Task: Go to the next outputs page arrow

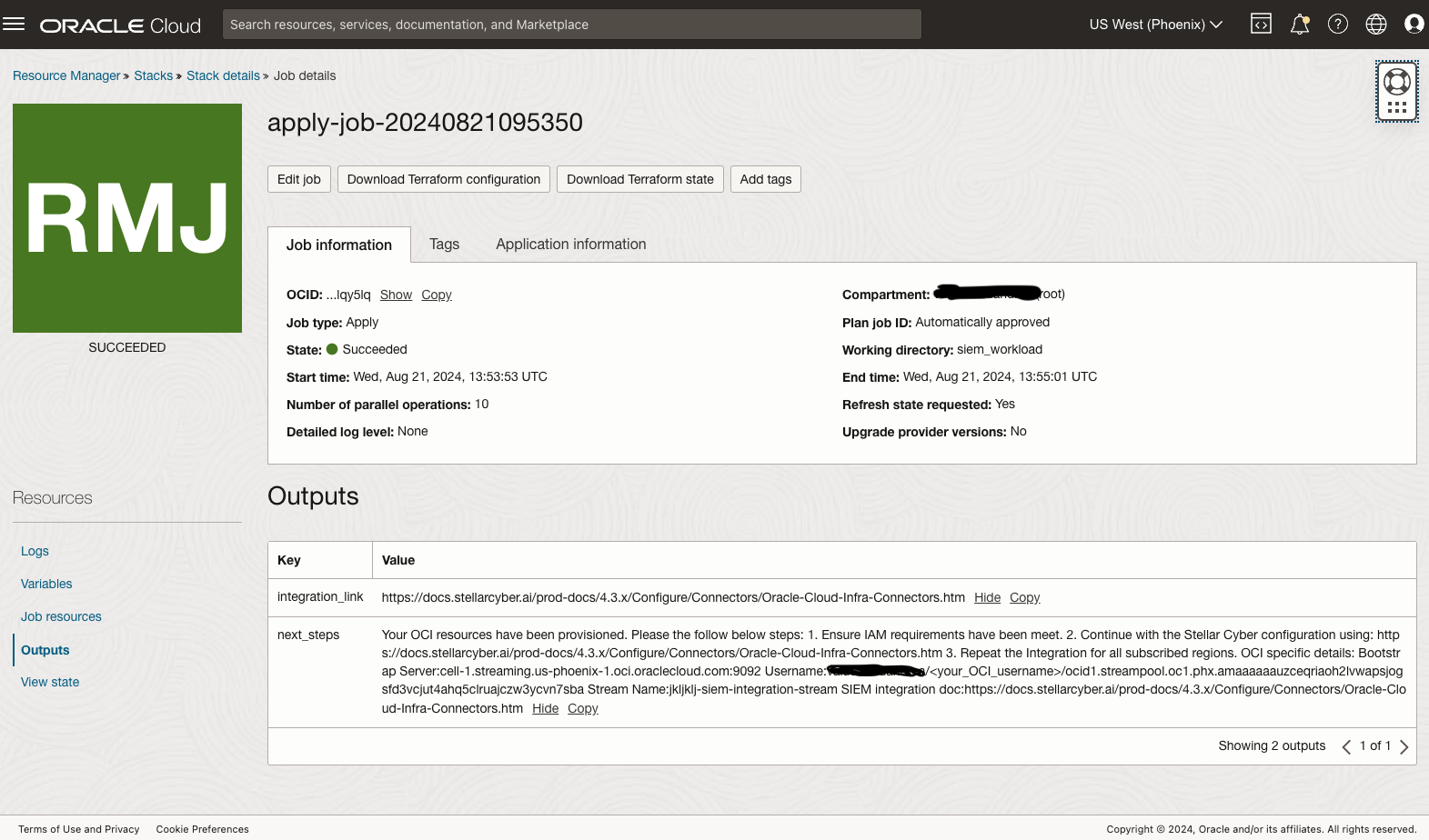Action: 1404,746
